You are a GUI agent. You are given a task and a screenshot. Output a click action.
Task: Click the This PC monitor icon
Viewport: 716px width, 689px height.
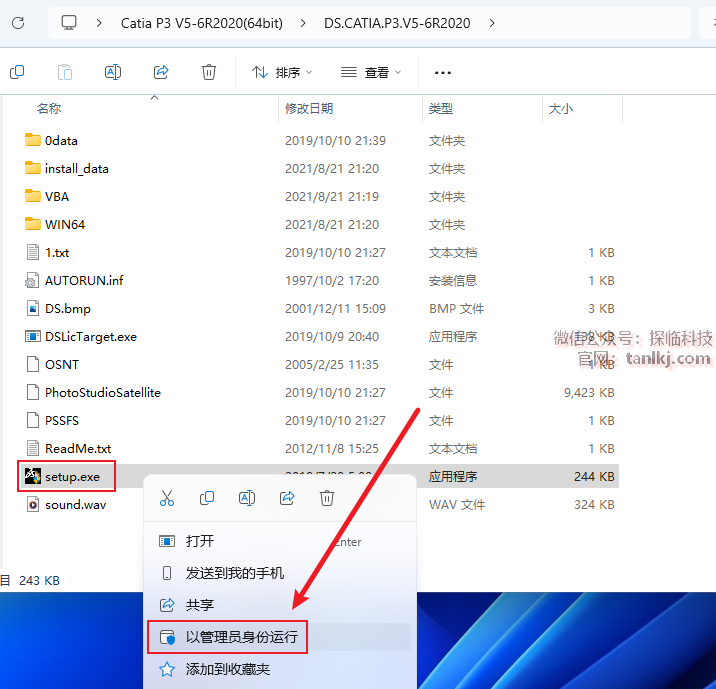coord(69,22)
